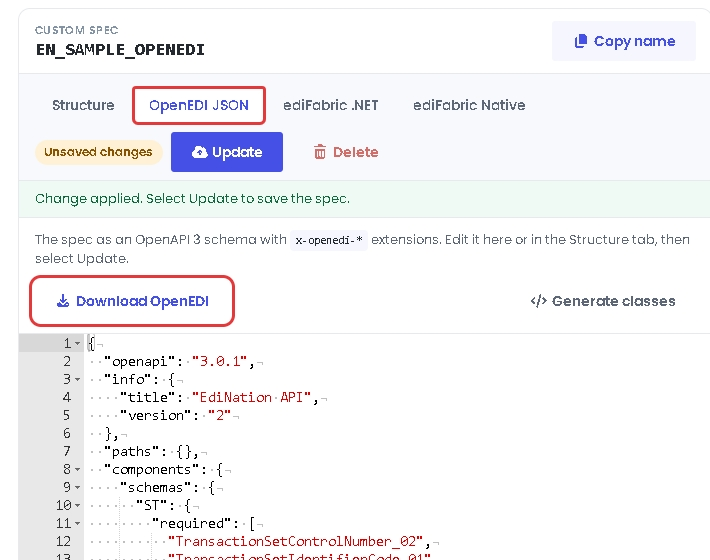Click the Copy name button
Image resolution: width=710 pixels, height=560 pixels.
tap(624, 41)
